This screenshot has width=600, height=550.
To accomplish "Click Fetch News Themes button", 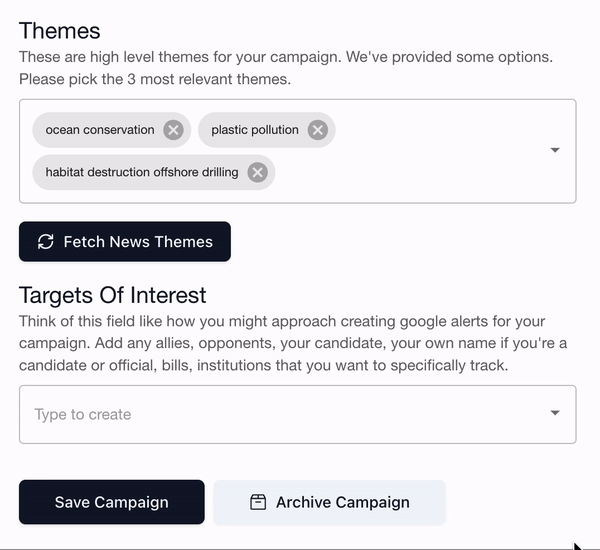I will [125, 242].
